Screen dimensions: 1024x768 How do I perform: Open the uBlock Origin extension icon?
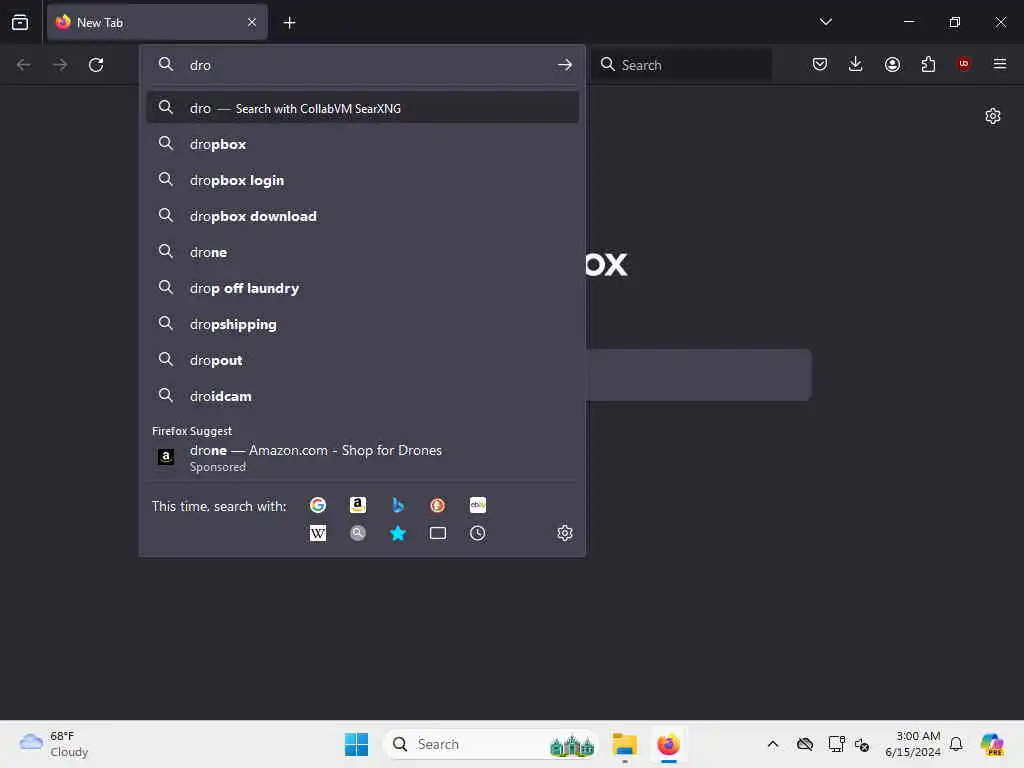pyautogui.click(x=964, y=64)
